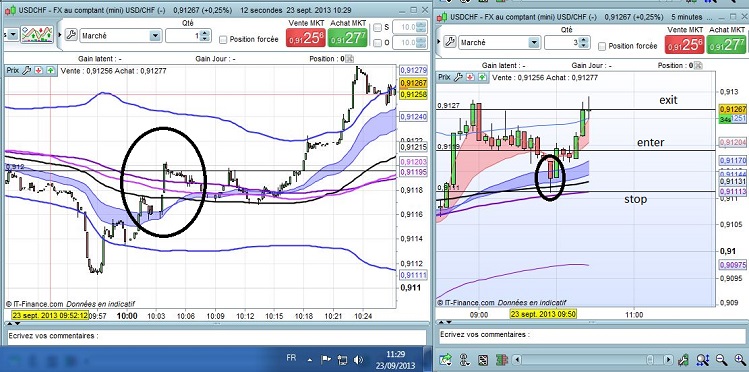Viewport: 749px width, 372px height.
Task: Click yellow date label 23 sept. 2013 09:52:12
Action: 50,316
